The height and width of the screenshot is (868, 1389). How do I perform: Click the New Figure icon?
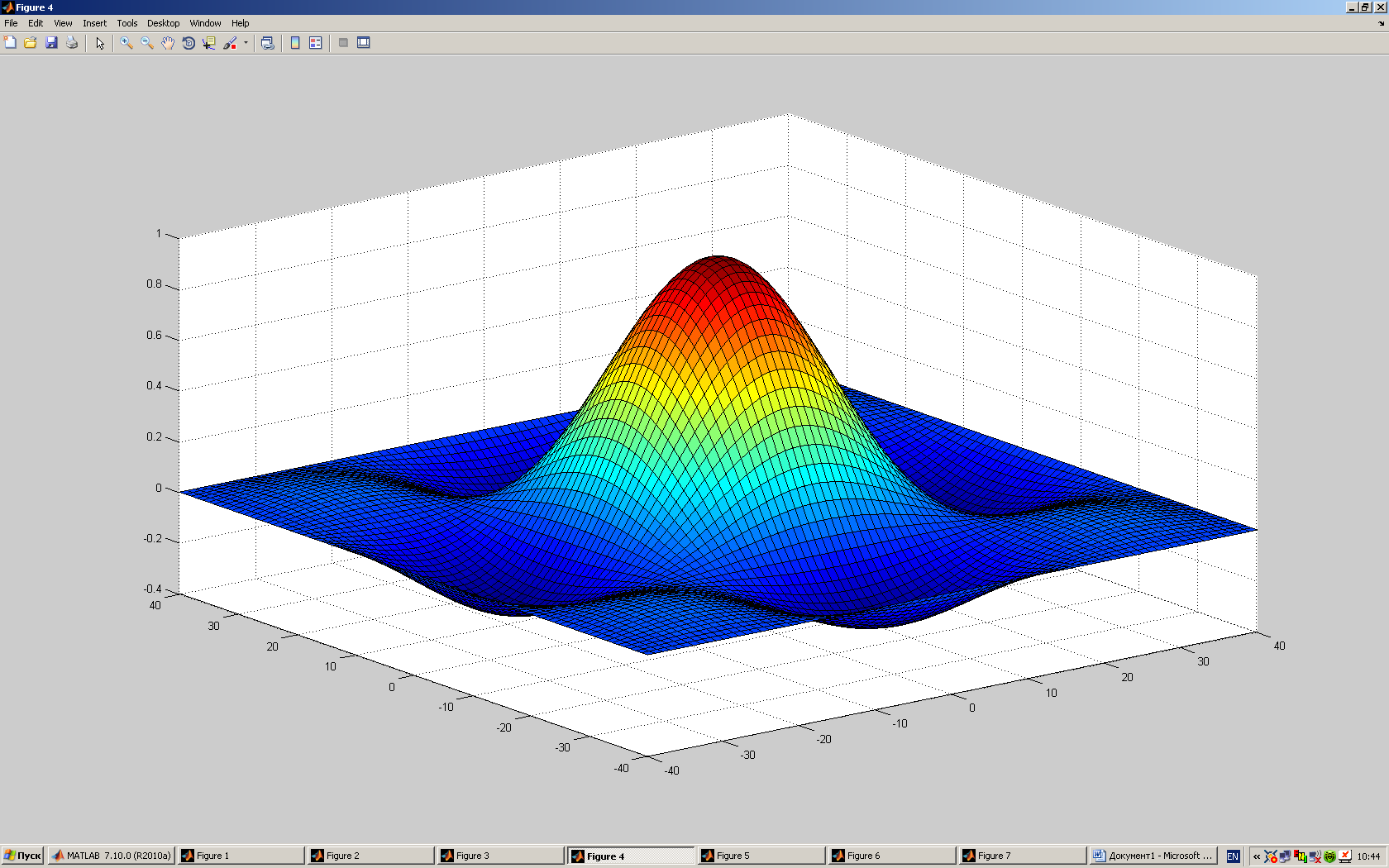[10, 43]
